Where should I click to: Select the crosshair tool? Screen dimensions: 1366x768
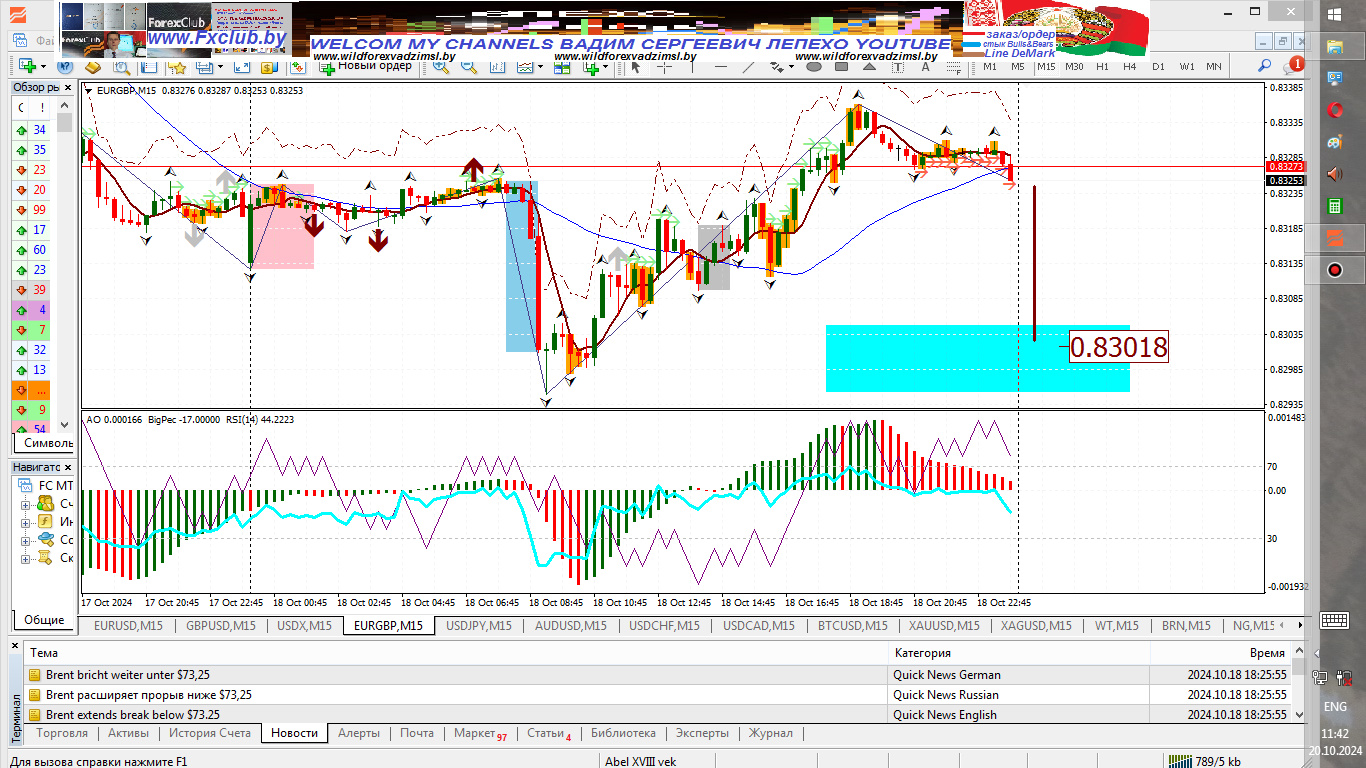664,66
